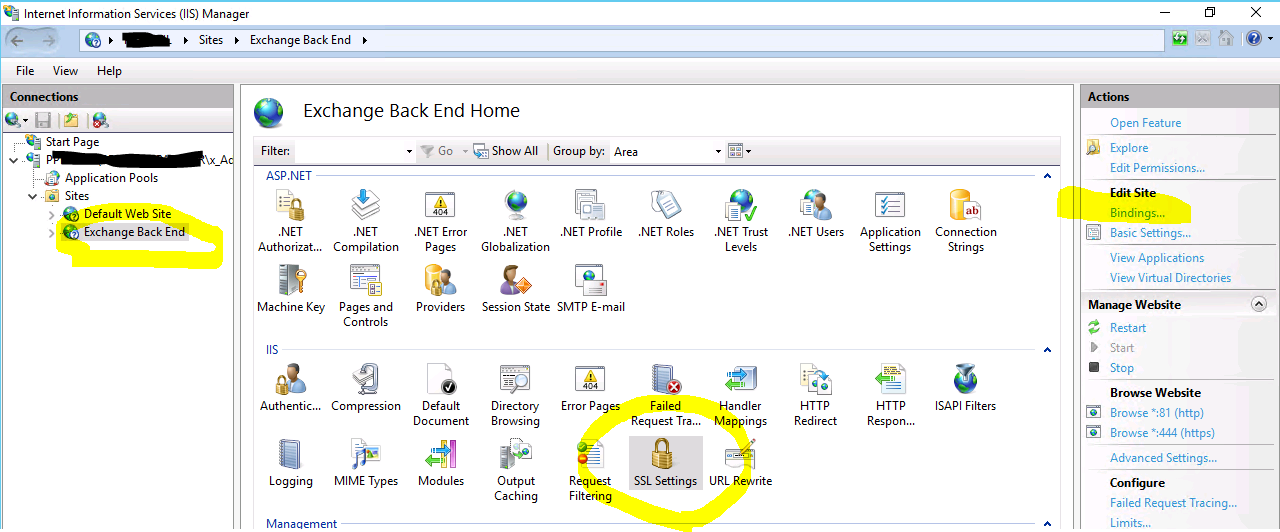Select Exchange Back End site node
This screenshot has width=1280, height=532.
(134, 232)
